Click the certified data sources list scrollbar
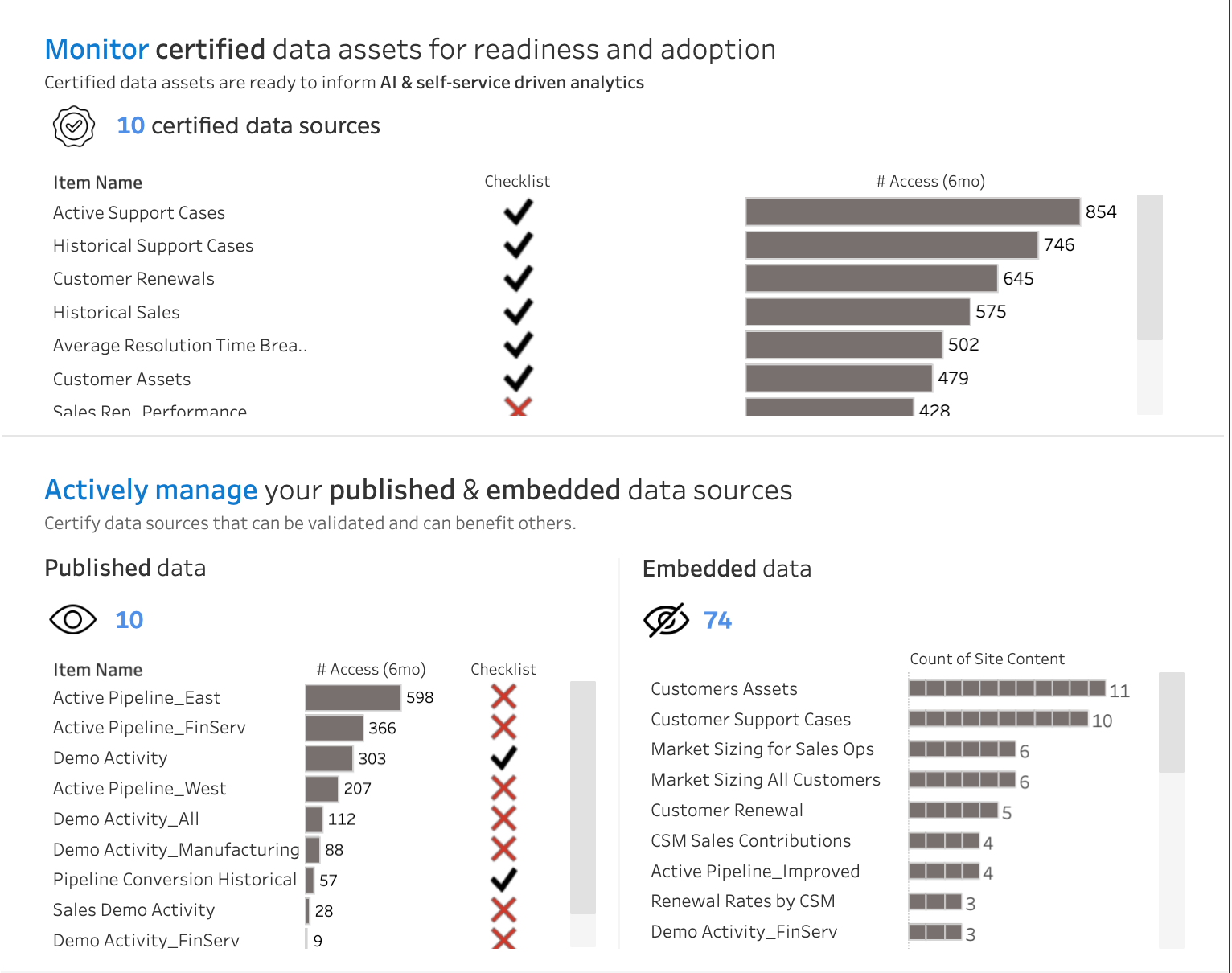The image size is (1232, 973). (1149, 267)
